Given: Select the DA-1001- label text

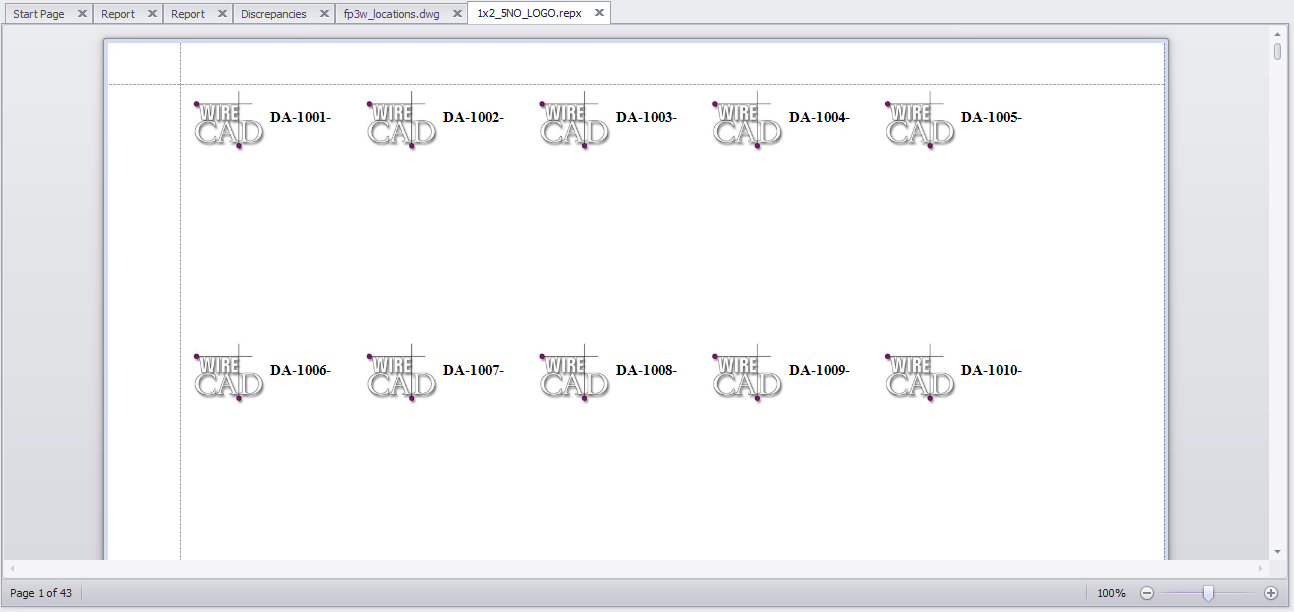Looking at the screenshot, I should 300,117.
